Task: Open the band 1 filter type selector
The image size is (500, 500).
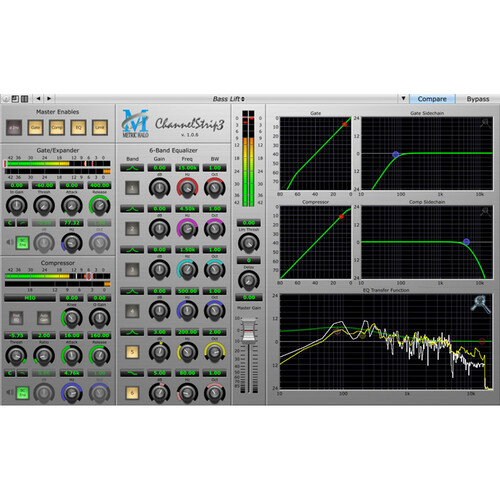Action: click(132, 168)
